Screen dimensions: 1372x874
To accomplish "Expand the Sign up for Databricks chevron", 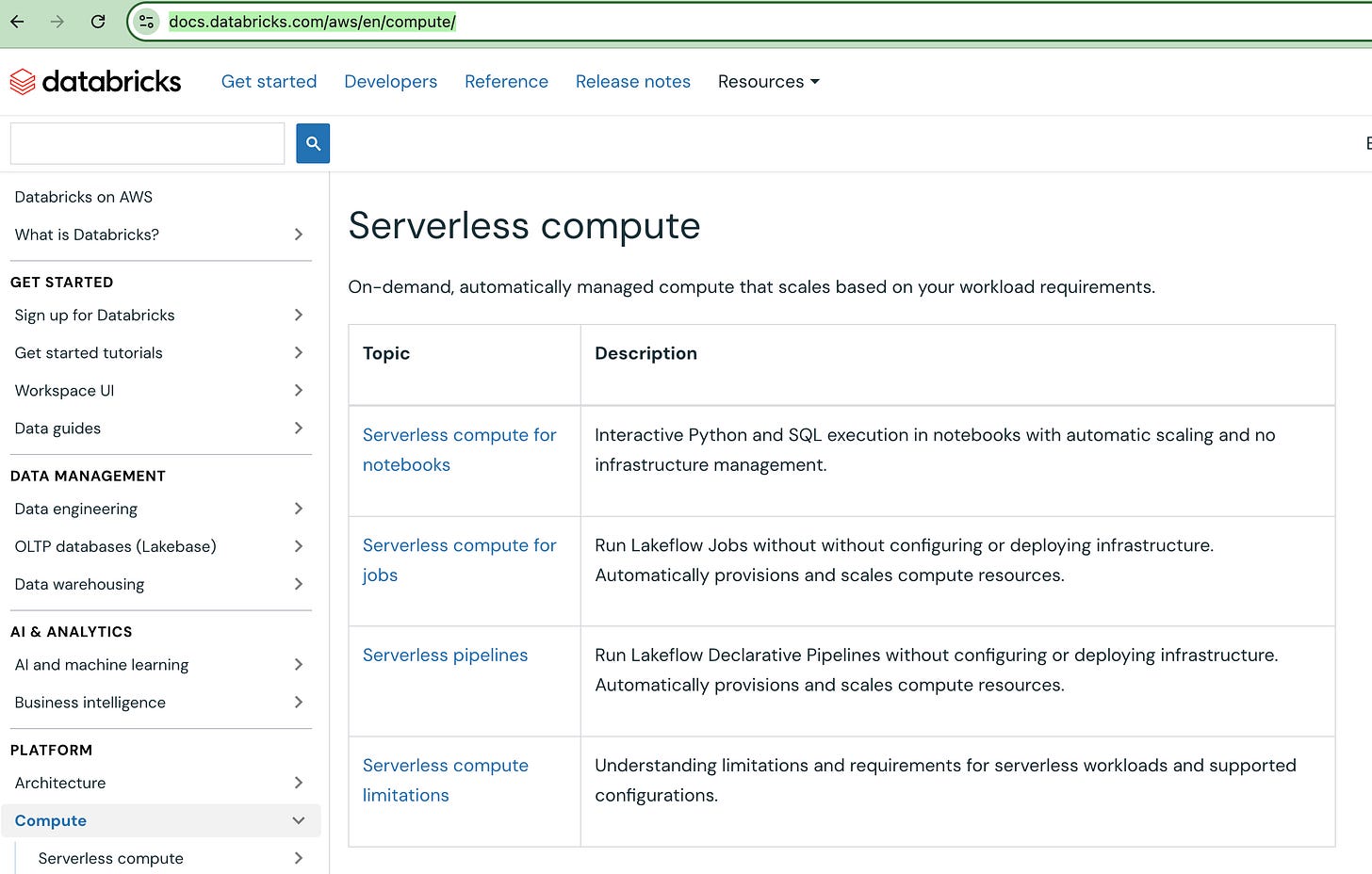I will pos(298,315).
